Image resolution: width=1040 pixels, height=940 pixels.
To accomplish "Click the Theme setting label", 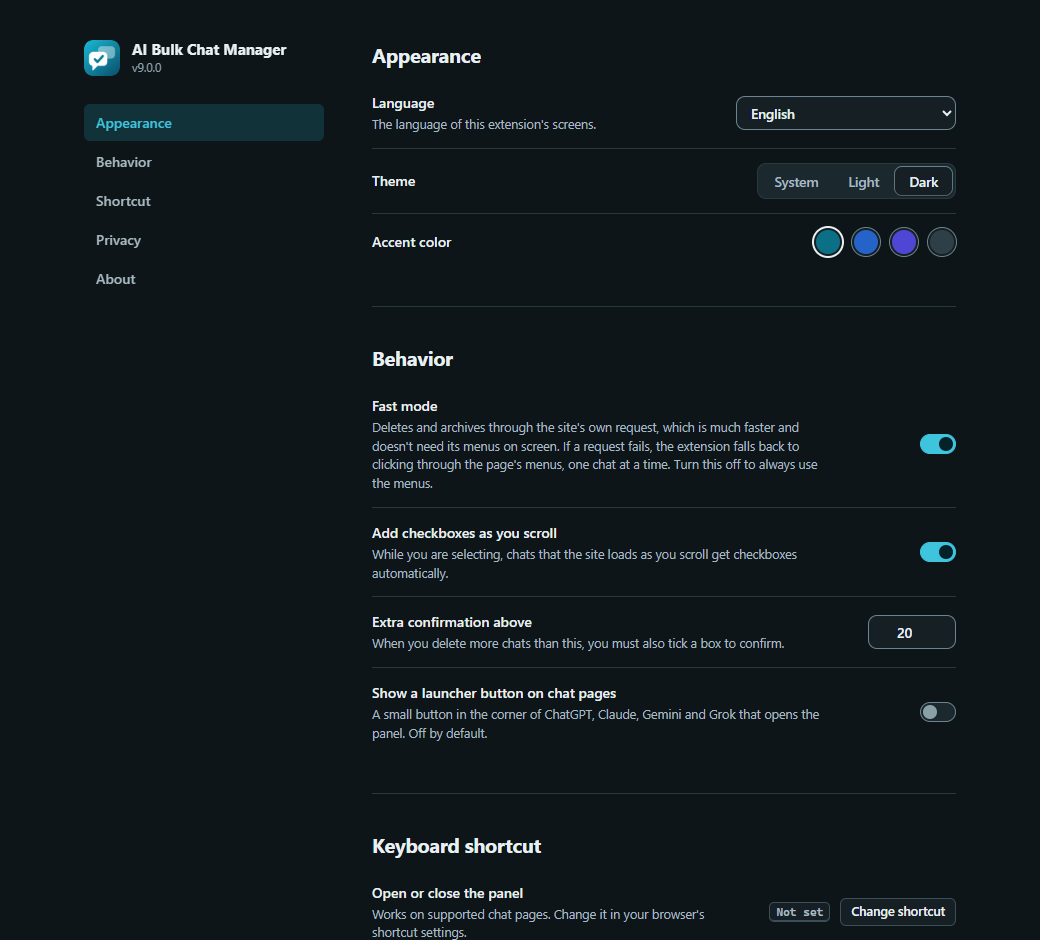I will point(393,181).
